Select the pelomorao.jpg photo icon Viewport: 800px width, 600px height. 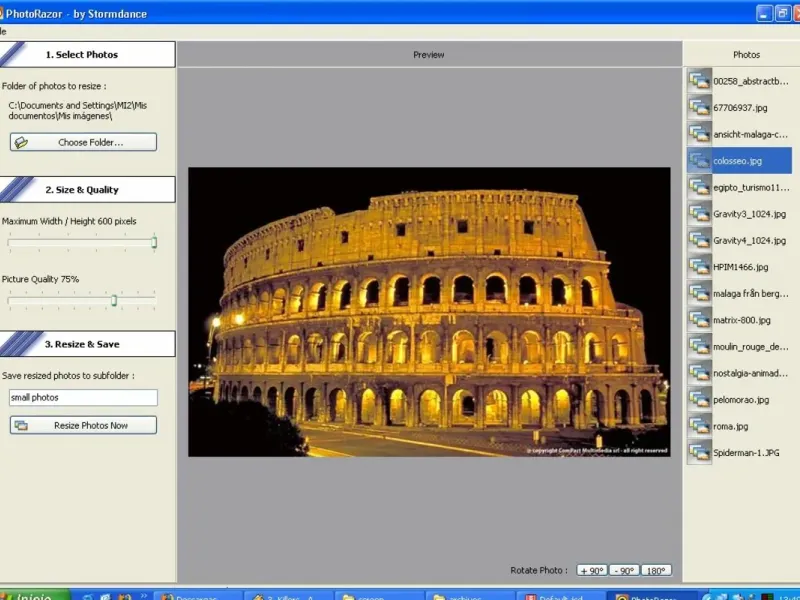699,400
